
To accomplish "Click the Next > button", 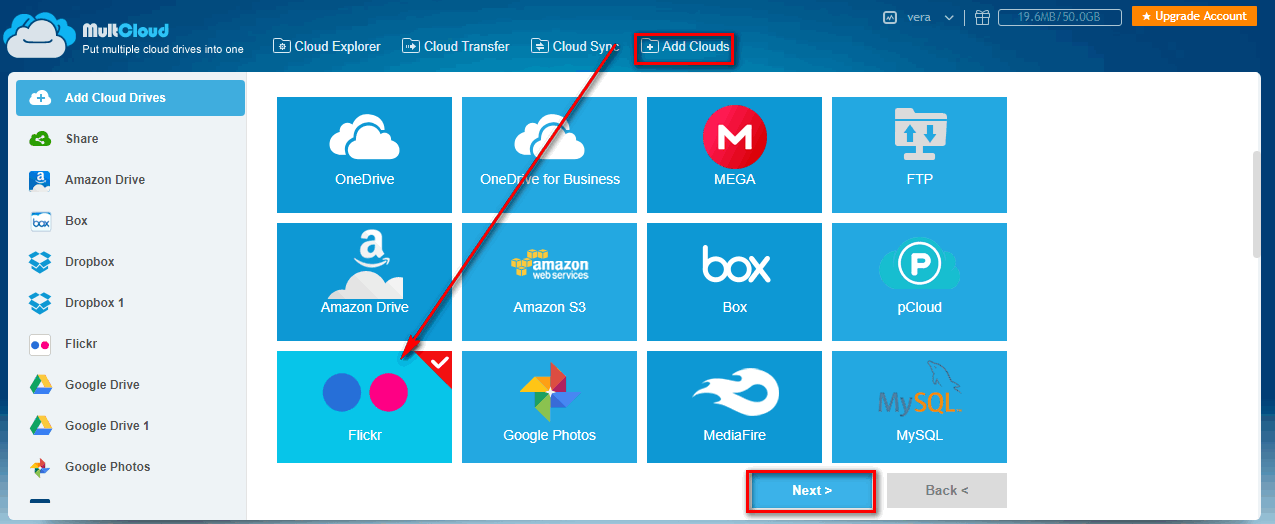I will 811,491.
